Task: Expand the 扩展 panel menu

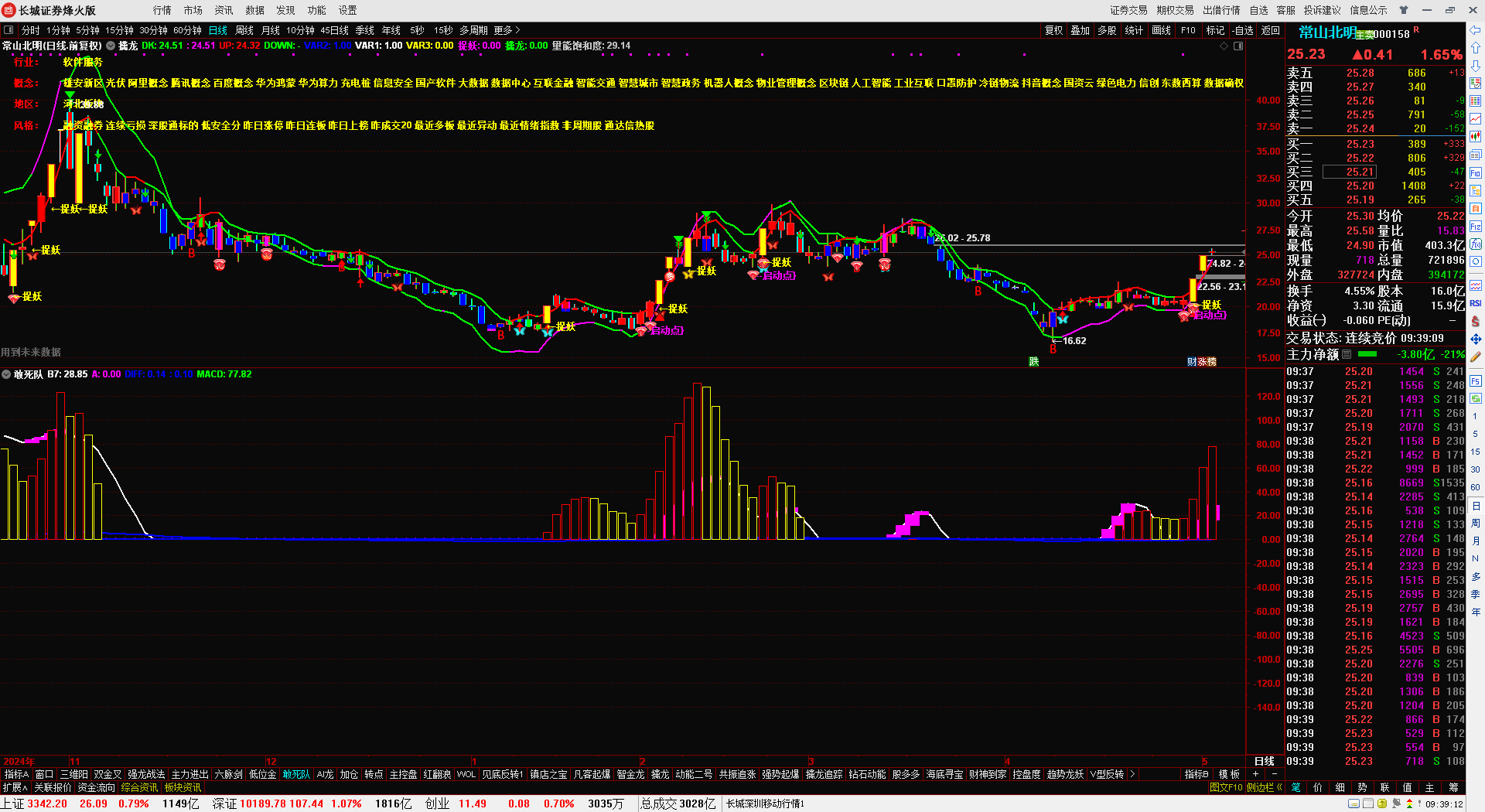Action: point(15,787)
